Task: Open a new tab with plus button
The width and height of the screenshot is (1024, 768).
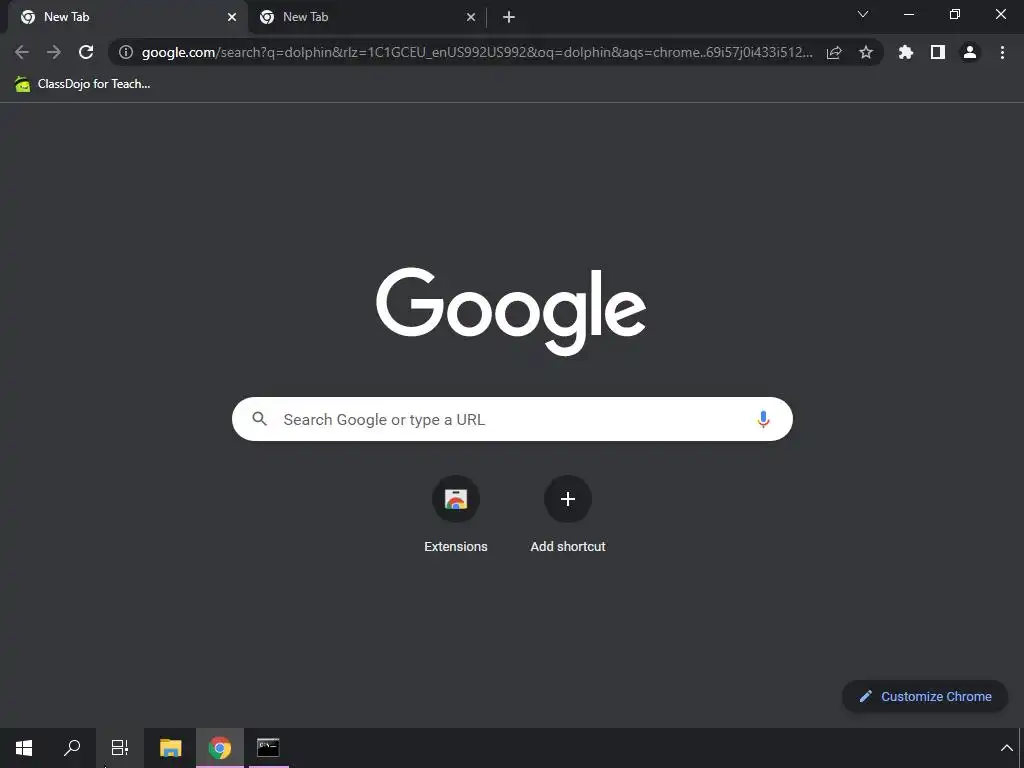Action: click(509, 17)
